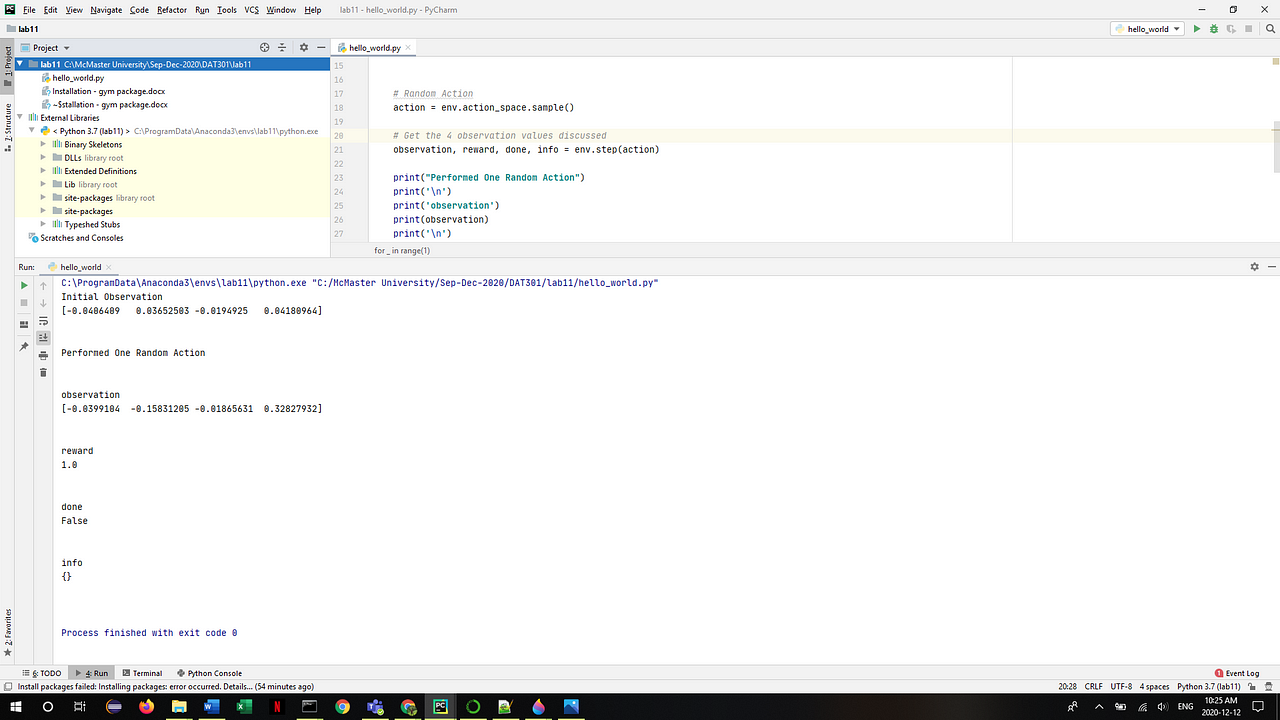Collapse the External Libraries node
Viewport: 1280px width, 720px height.
coord(22,118)
